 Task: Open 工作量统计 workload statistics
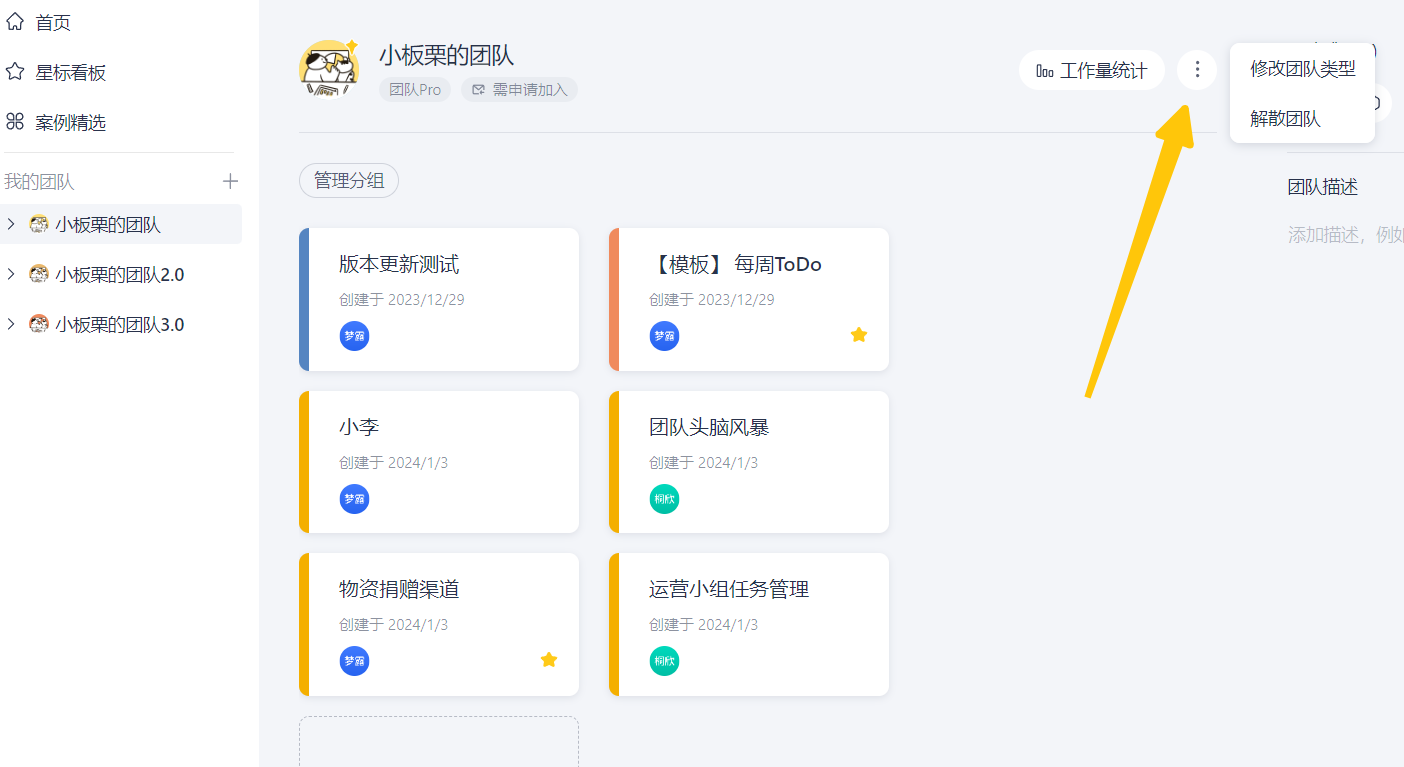(1092, 71)
